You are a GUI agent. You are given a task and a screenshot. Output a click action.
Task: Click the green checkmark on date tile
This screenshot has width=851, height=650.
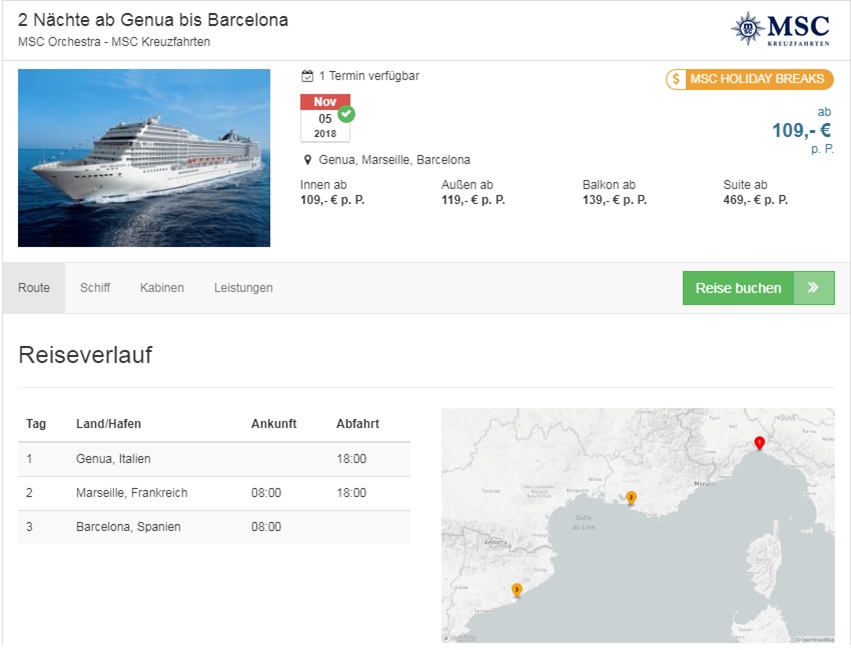click(346, 114)
